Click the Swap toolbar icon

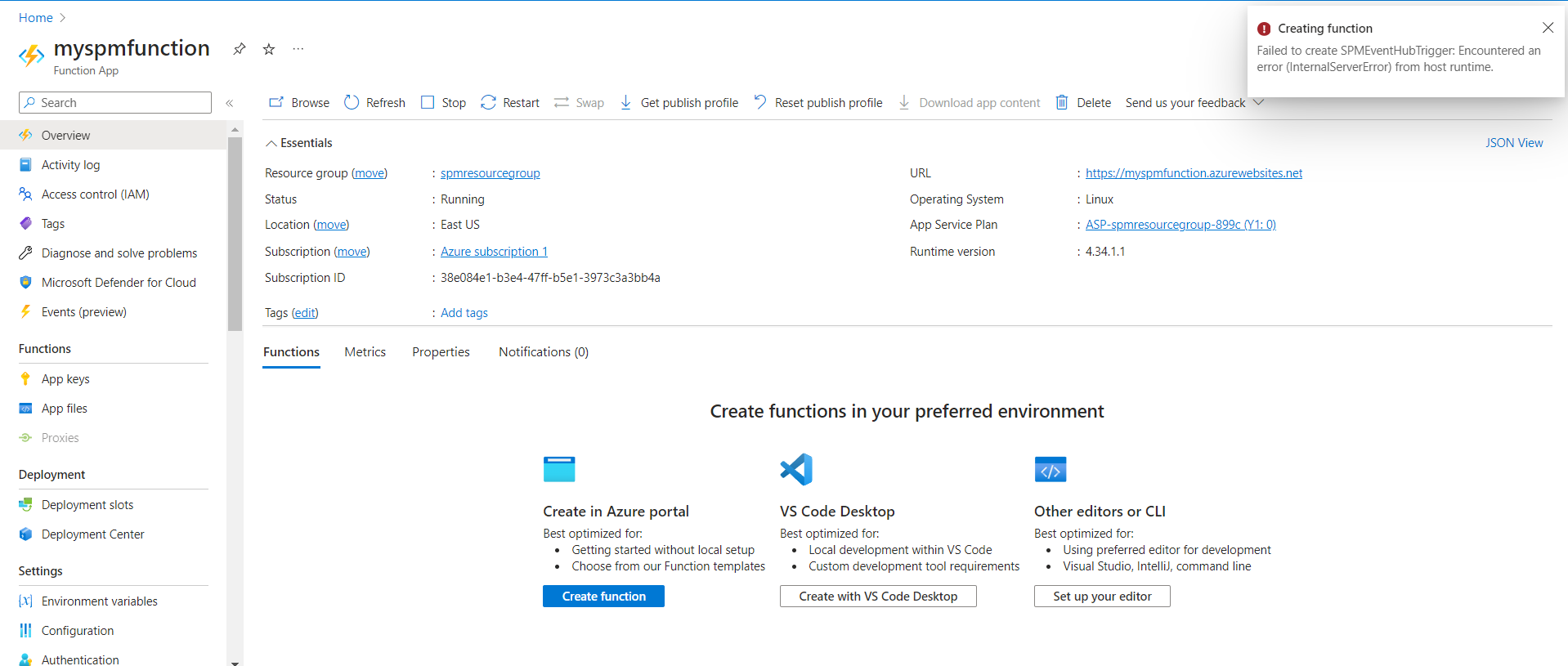[x=562, y=102]
